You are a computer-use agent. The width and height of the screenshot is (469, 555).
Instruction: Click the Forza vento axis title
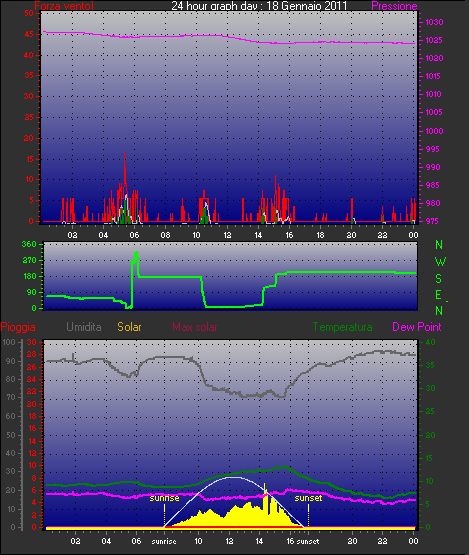pyautogui.click(x=64, y=6)
